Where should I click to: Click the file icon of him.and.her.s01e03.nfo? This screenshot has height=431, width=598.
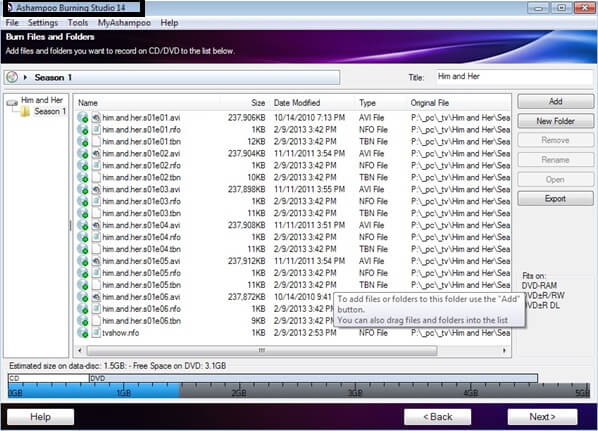96,201
